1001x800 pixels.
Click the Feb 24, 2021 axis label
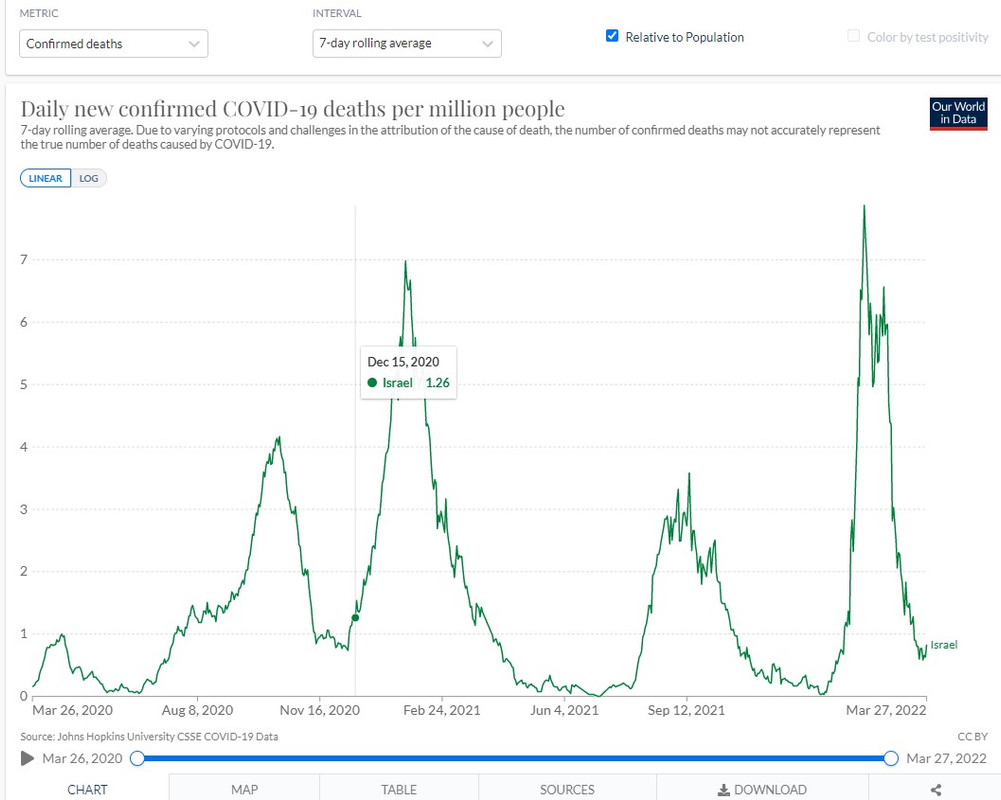click(442, 710)
